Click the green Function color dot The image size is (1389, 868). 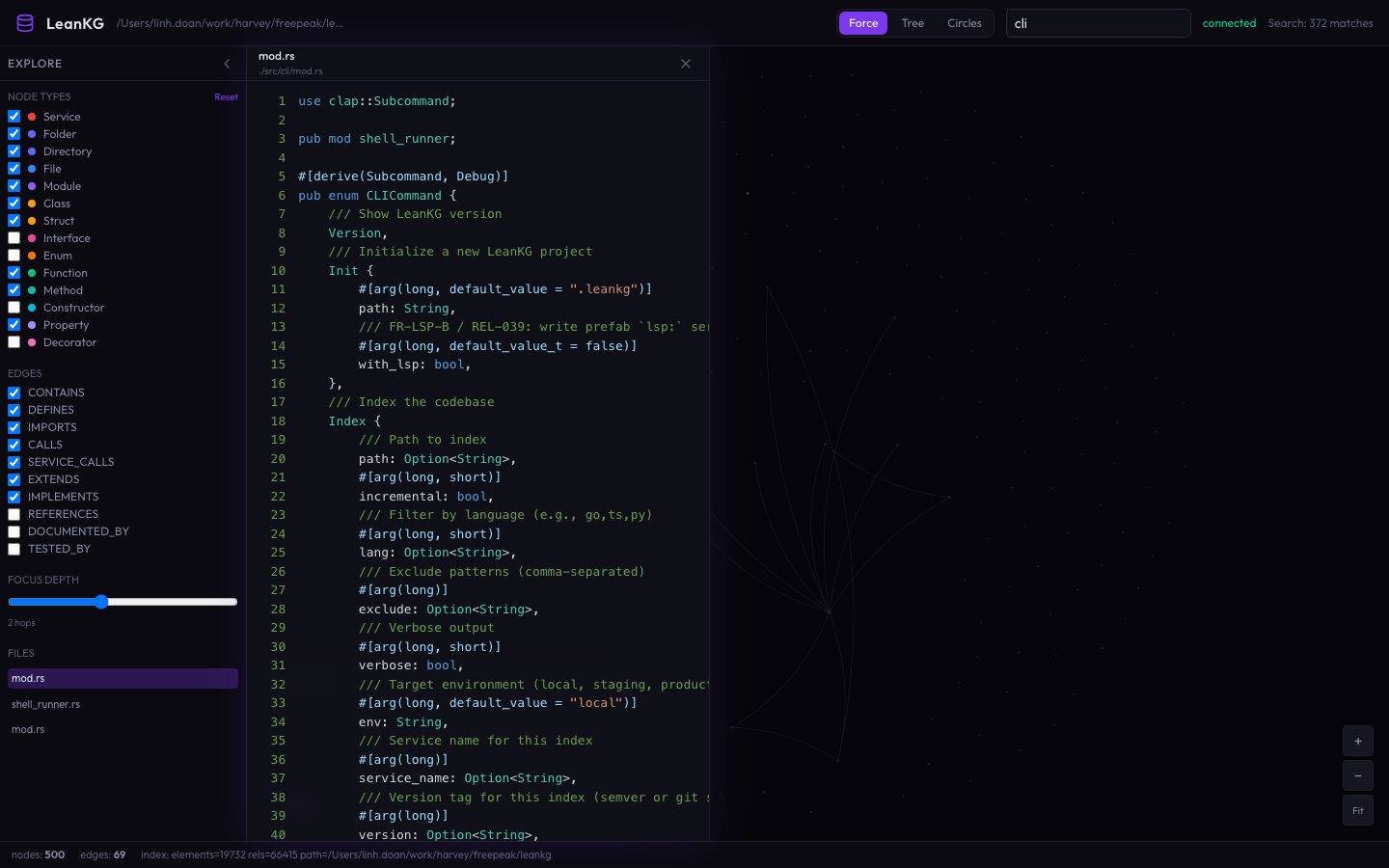pyautogui.click(x=32, y=273)
